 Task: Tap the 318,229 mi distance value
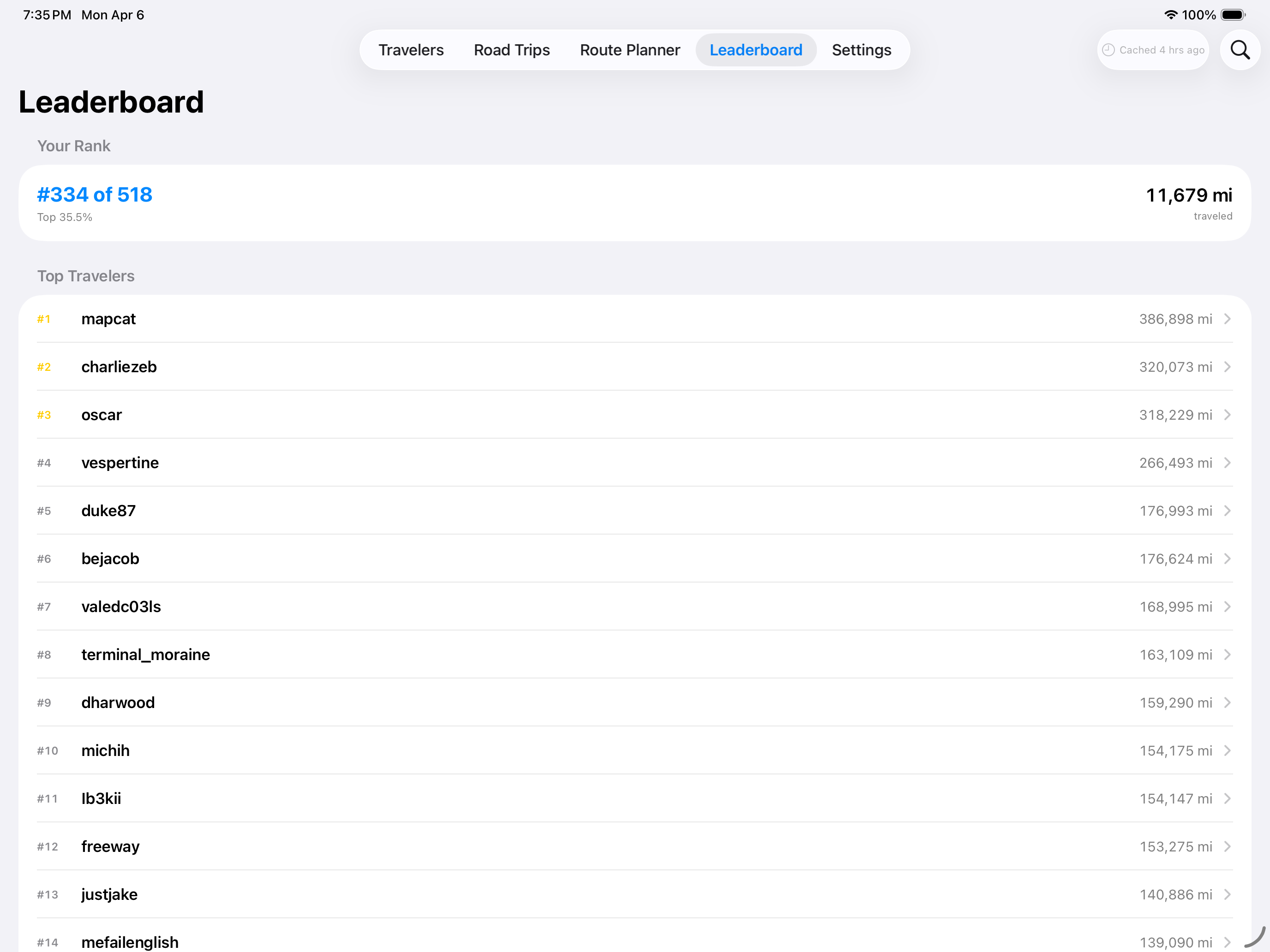pyautogui.click(x=1176, y=415)
